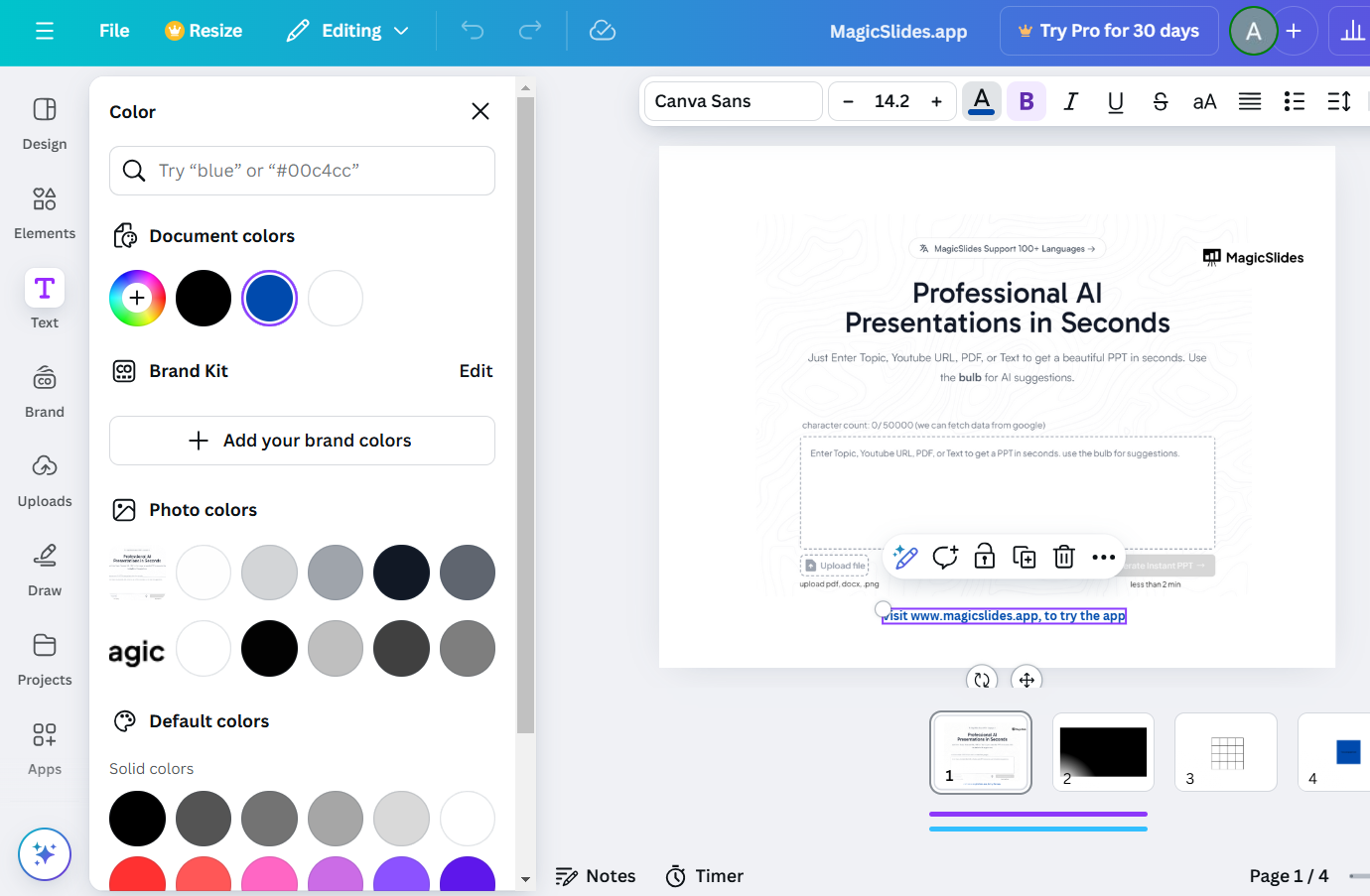Open the Apps sidebar panel
The width and height of the screenshot is (1370, 896).
coord(45,748)
